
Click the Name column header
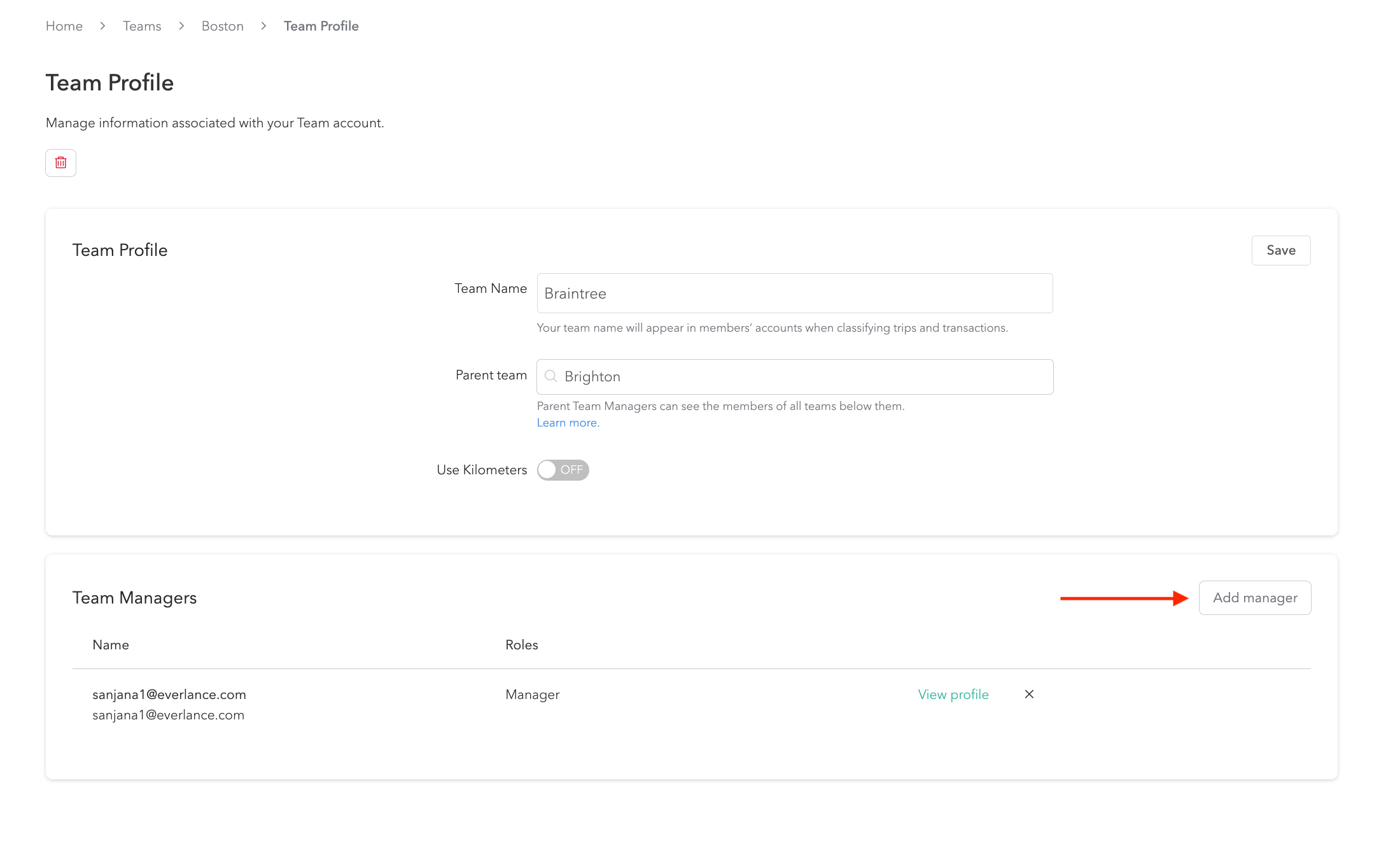click(111, 645)
